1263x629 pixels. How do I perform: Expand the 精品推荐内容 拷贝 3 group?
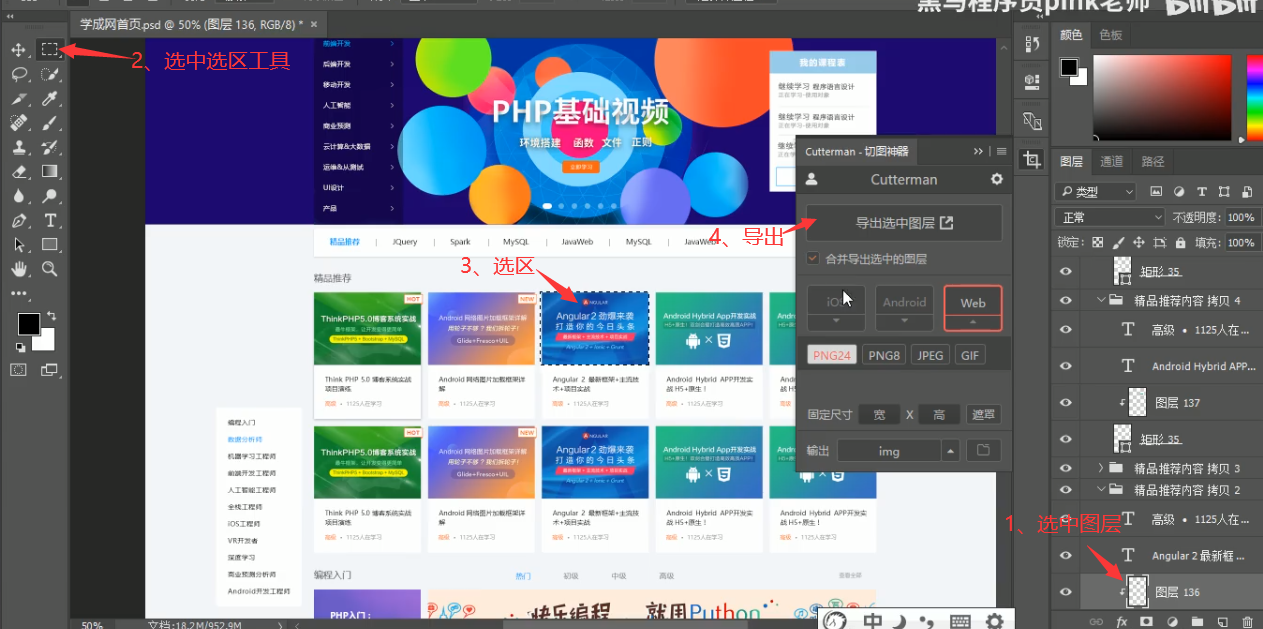click(x=1101, y=468)
